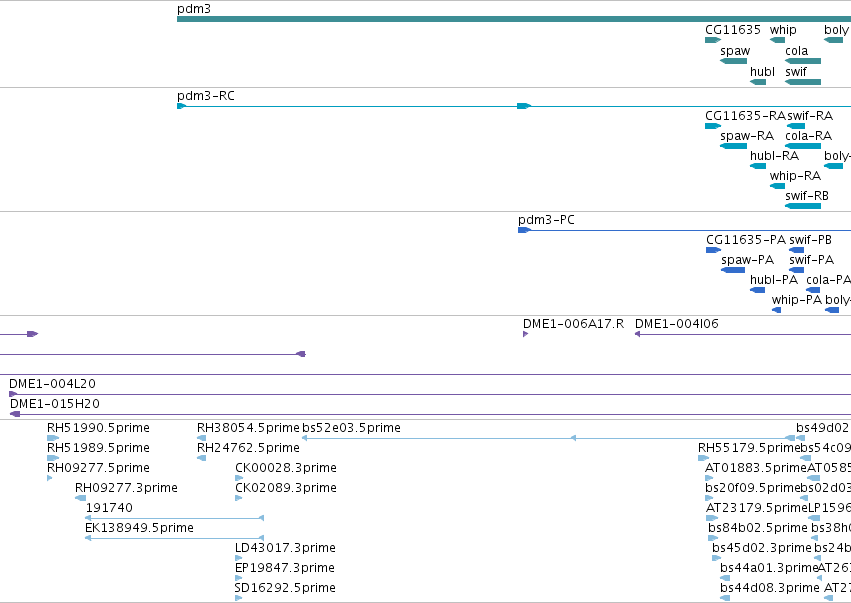Image resolution: width=851 pixels, height=603 pixels.
Task: Click the whip-PA protein glyph
Action: tap(776, 310)
